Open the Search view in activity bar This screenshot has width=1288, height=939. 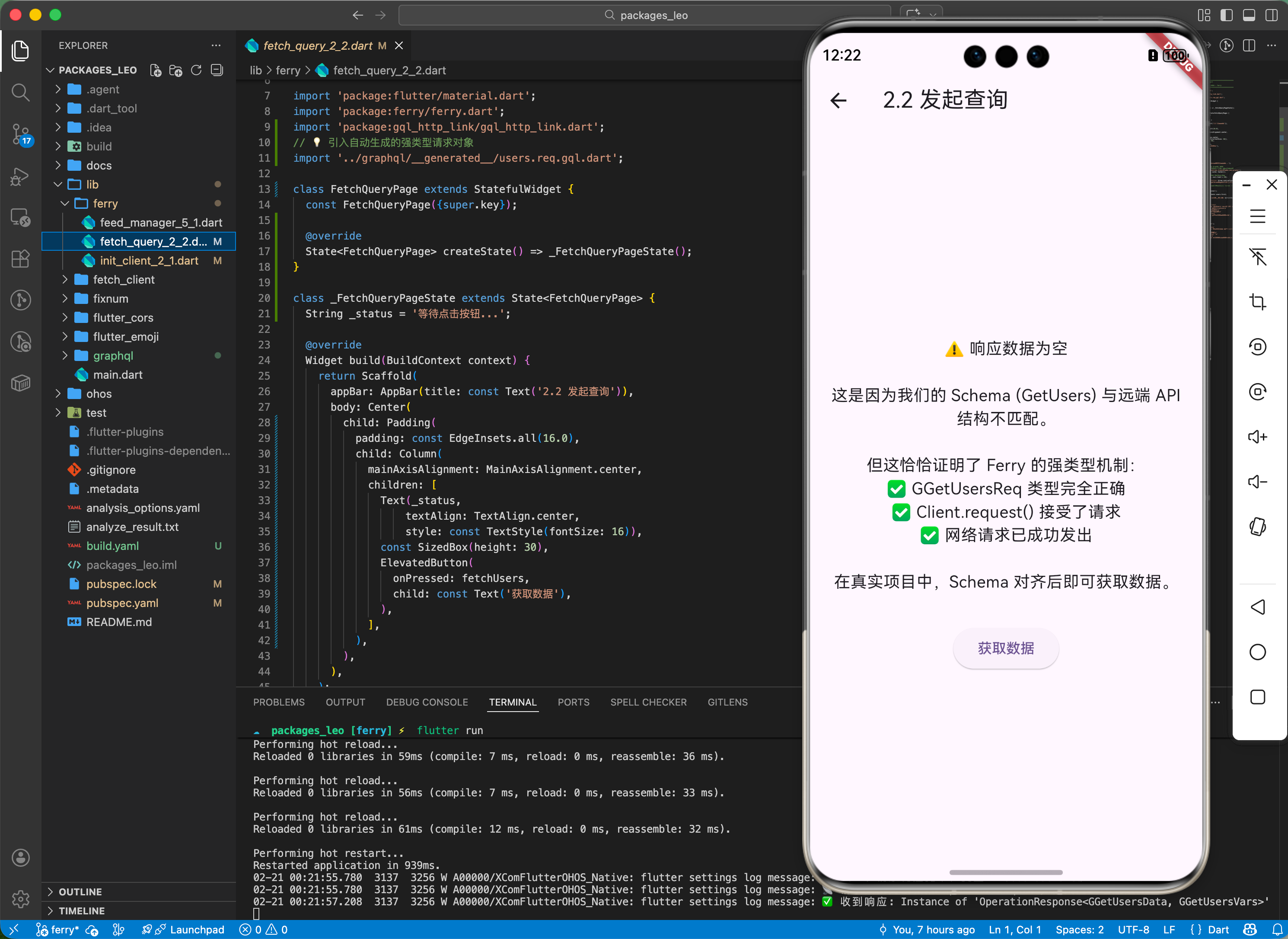(x=20, y=92)
